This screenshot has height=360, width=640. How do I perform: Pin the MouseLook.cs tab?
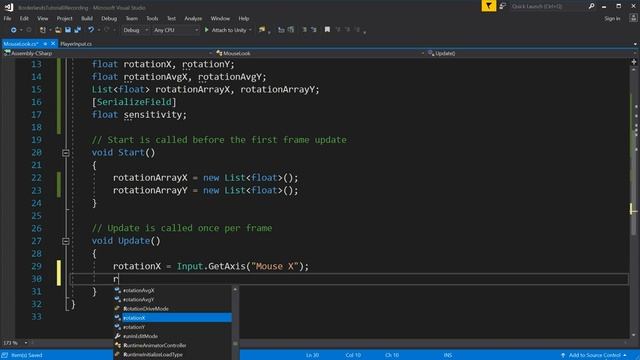pyautogui.click(x=45, y=44)
